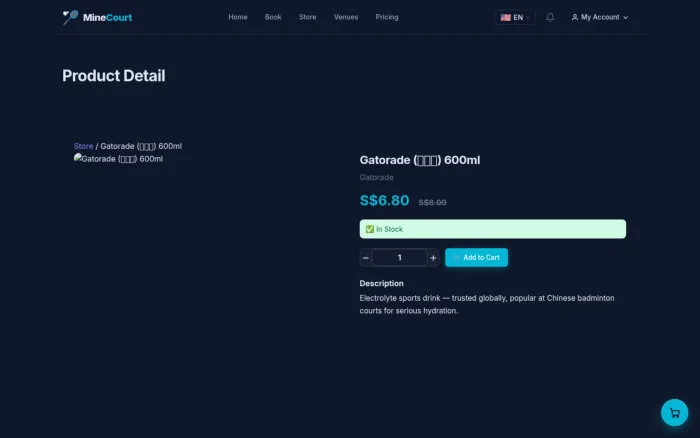Expand the My Account menu
The width and height of the screenshot is (700, 438).
tap(600, 17)
